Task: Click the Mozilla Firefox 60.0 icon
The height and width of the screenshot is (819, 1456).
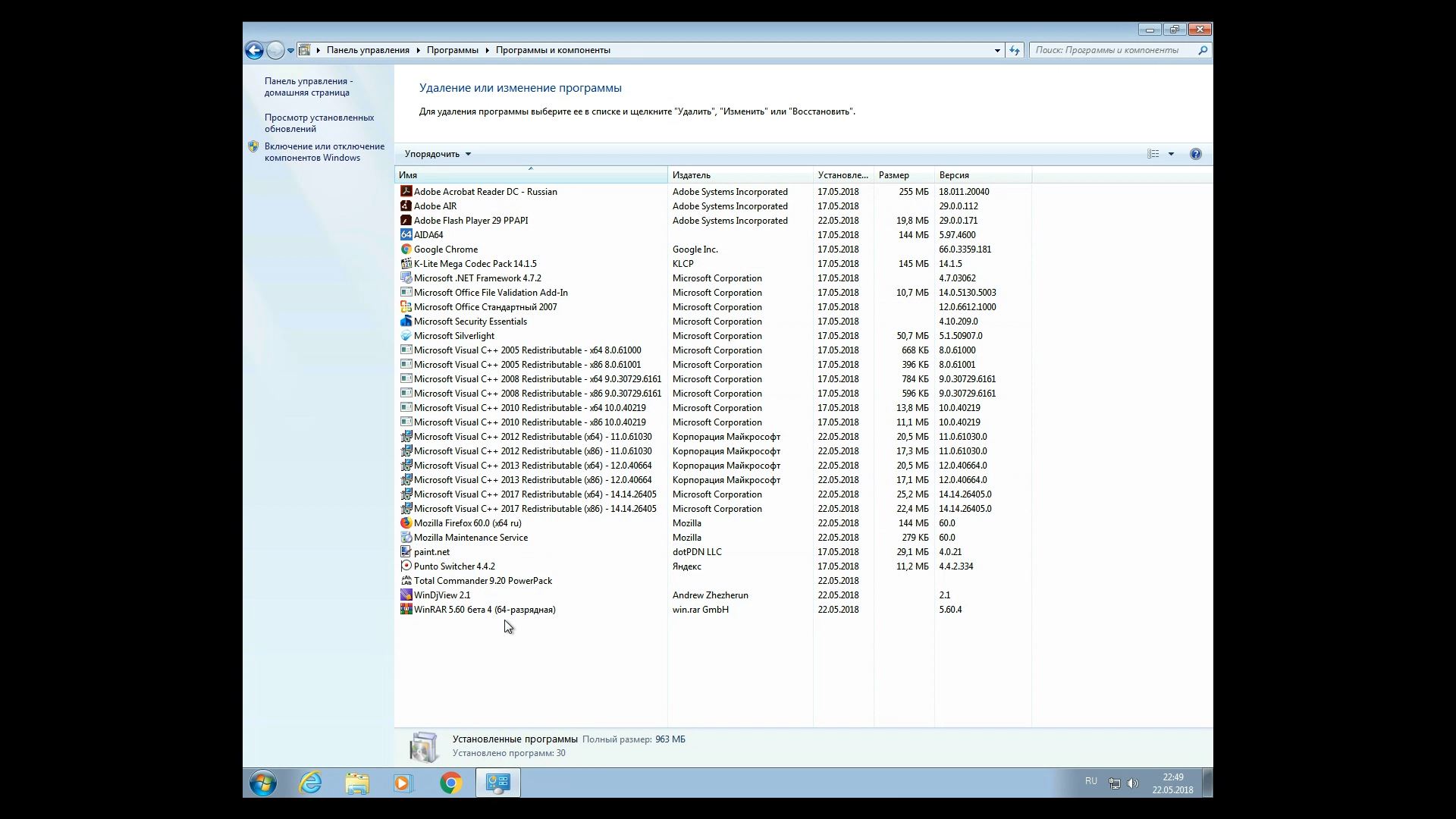Action: tap(406, 523)
